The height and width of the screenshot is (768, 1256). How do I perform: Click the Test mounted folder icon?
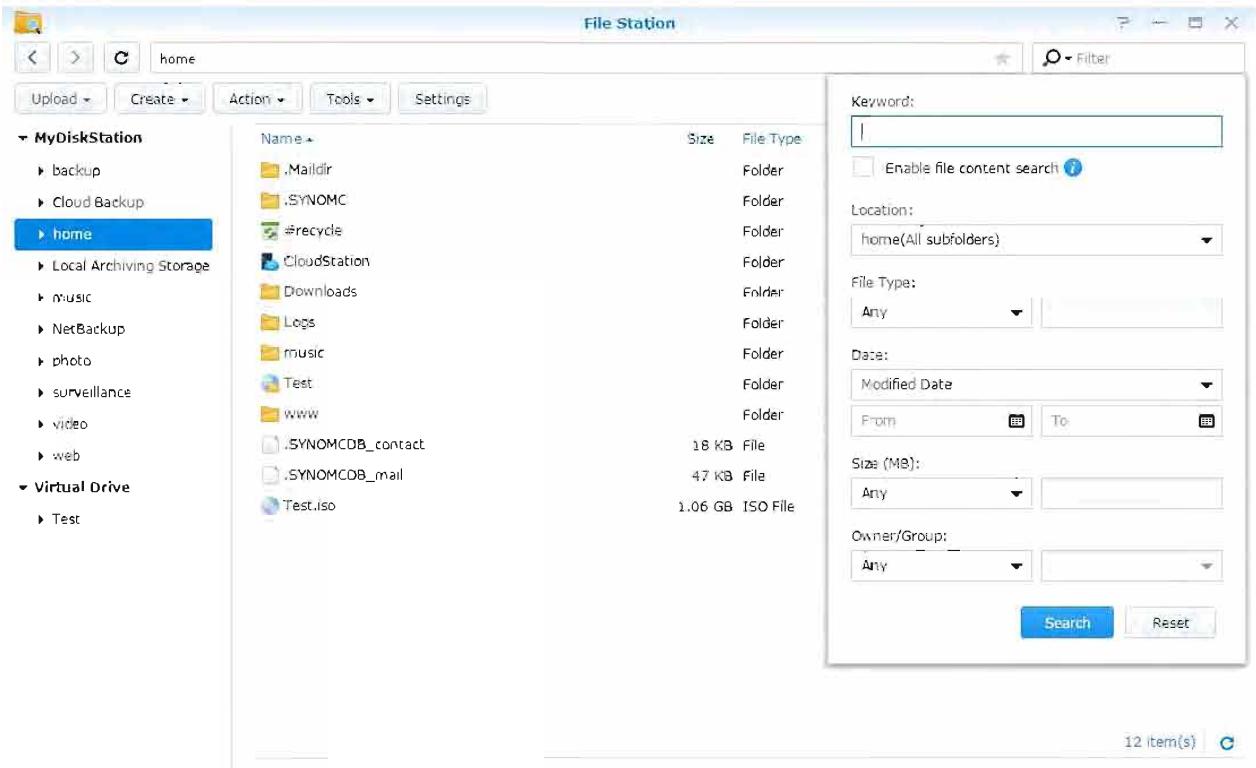tap(269, 384)
